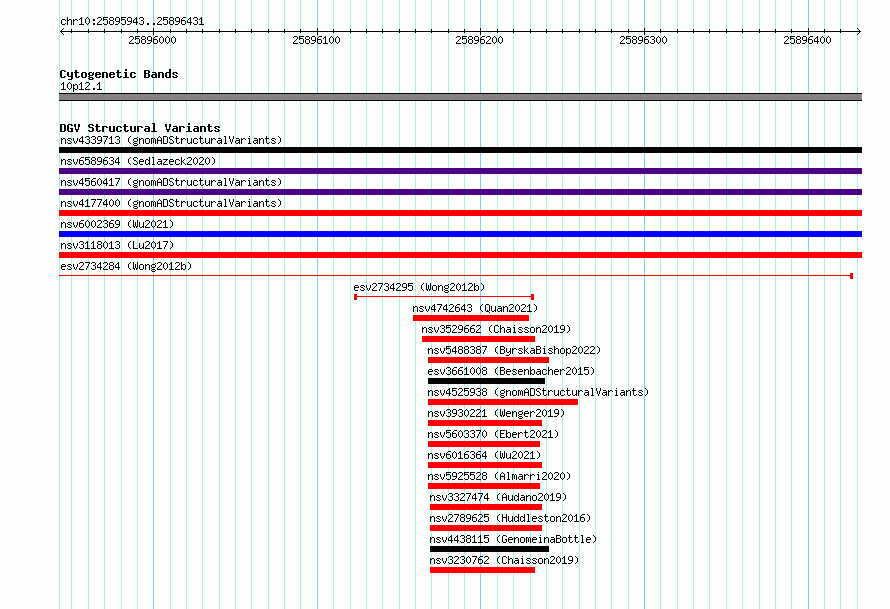Click the red bar under nsv5488387
This screenshot has width=890, height=609.
[488, 360]
